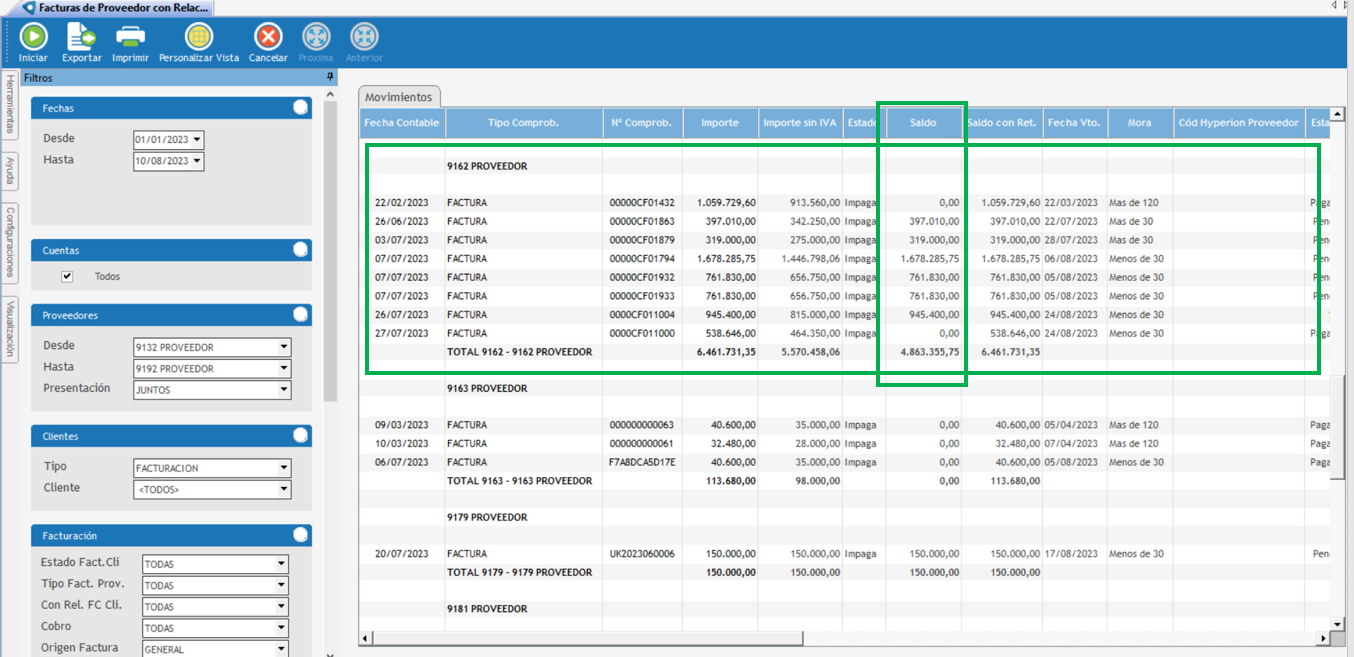Open the Tipo FACTURACION dropdown
Viewport: 1354px width, 657px height.
pos(284,468)
